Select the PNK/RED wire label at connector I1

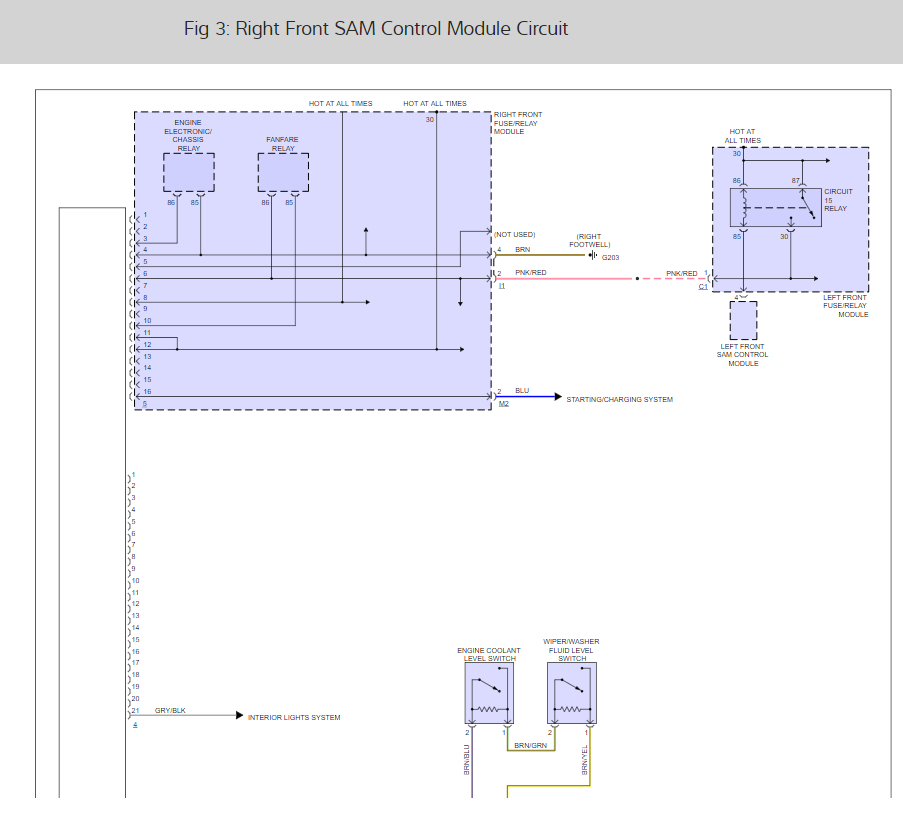click(530, 272)
